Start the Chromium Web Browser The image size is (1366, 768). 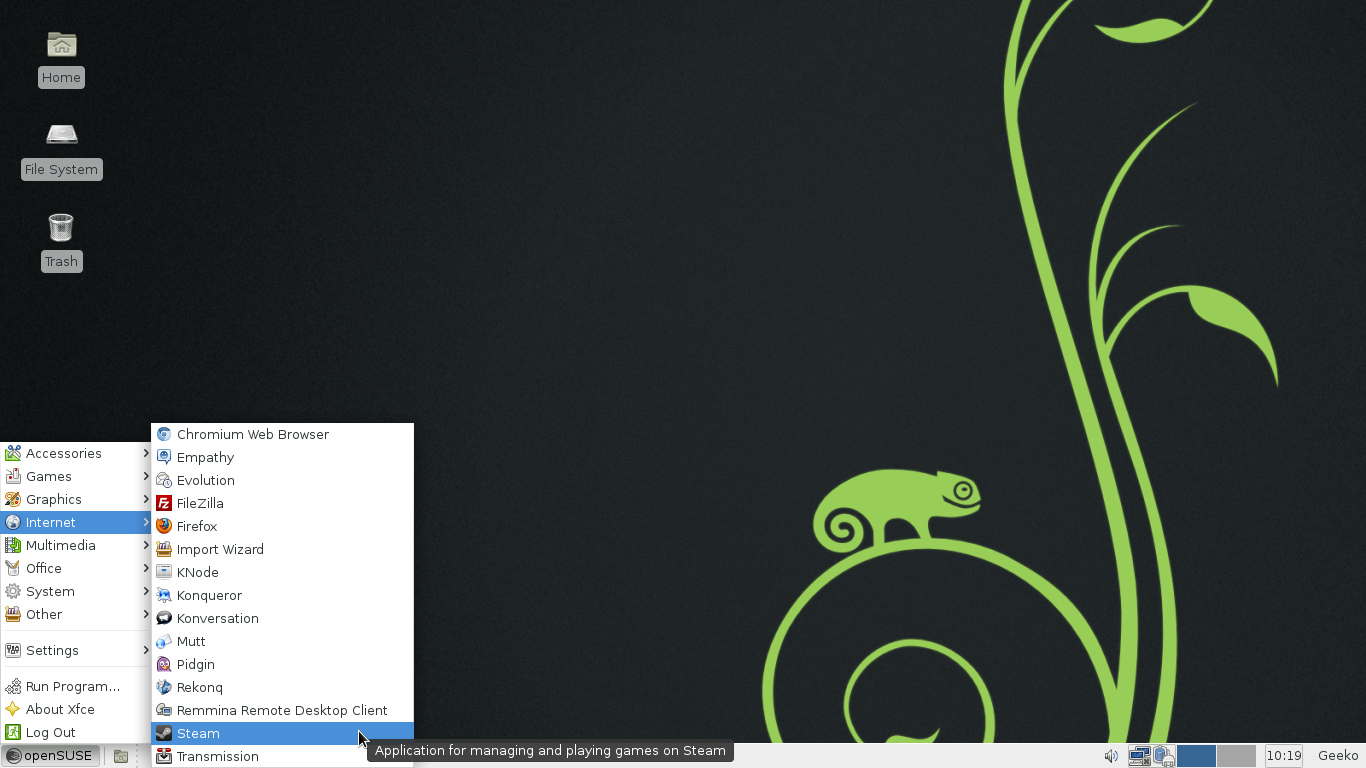253,434
